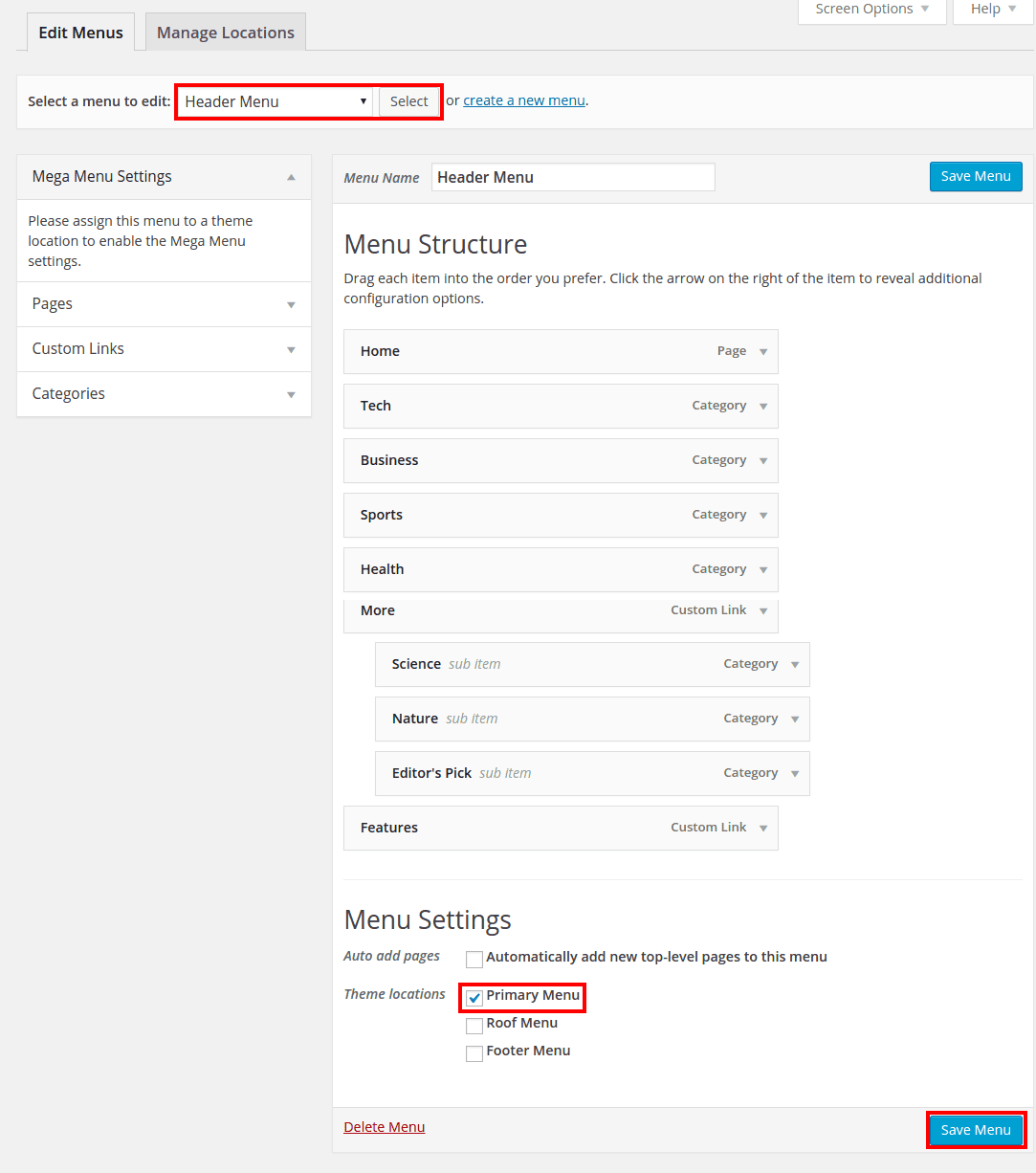
Task: Expand the Home menu item options
Action: point(762,351)
